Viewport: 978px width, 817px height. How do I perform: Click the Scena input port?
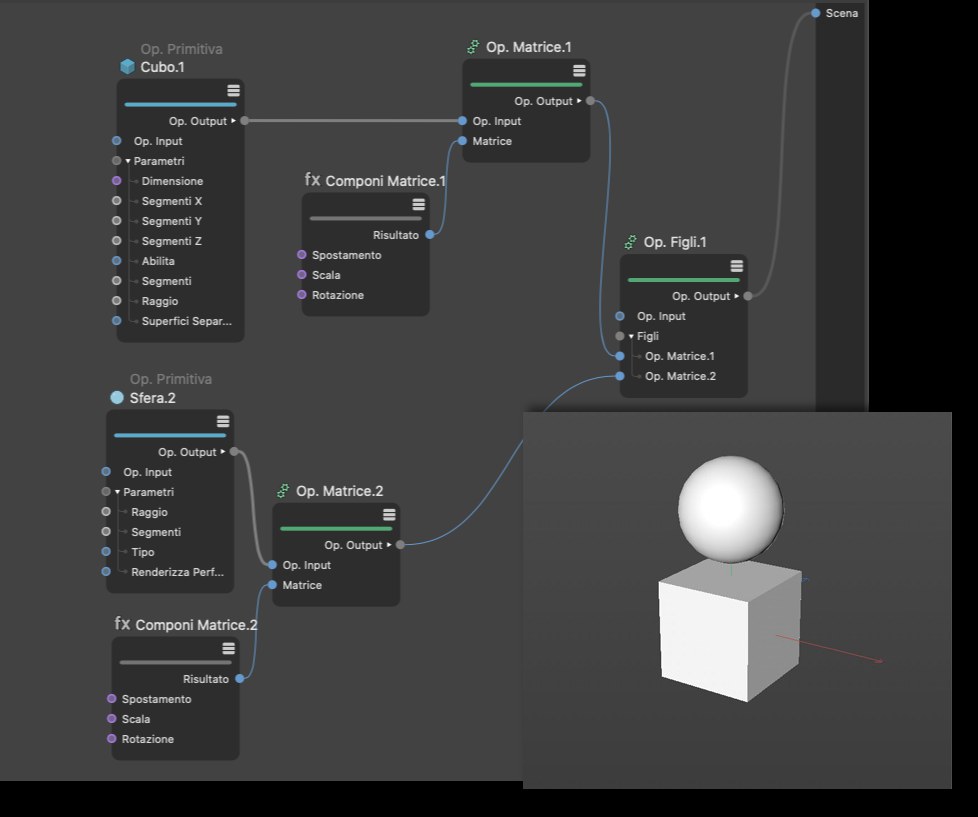point(815,12)
